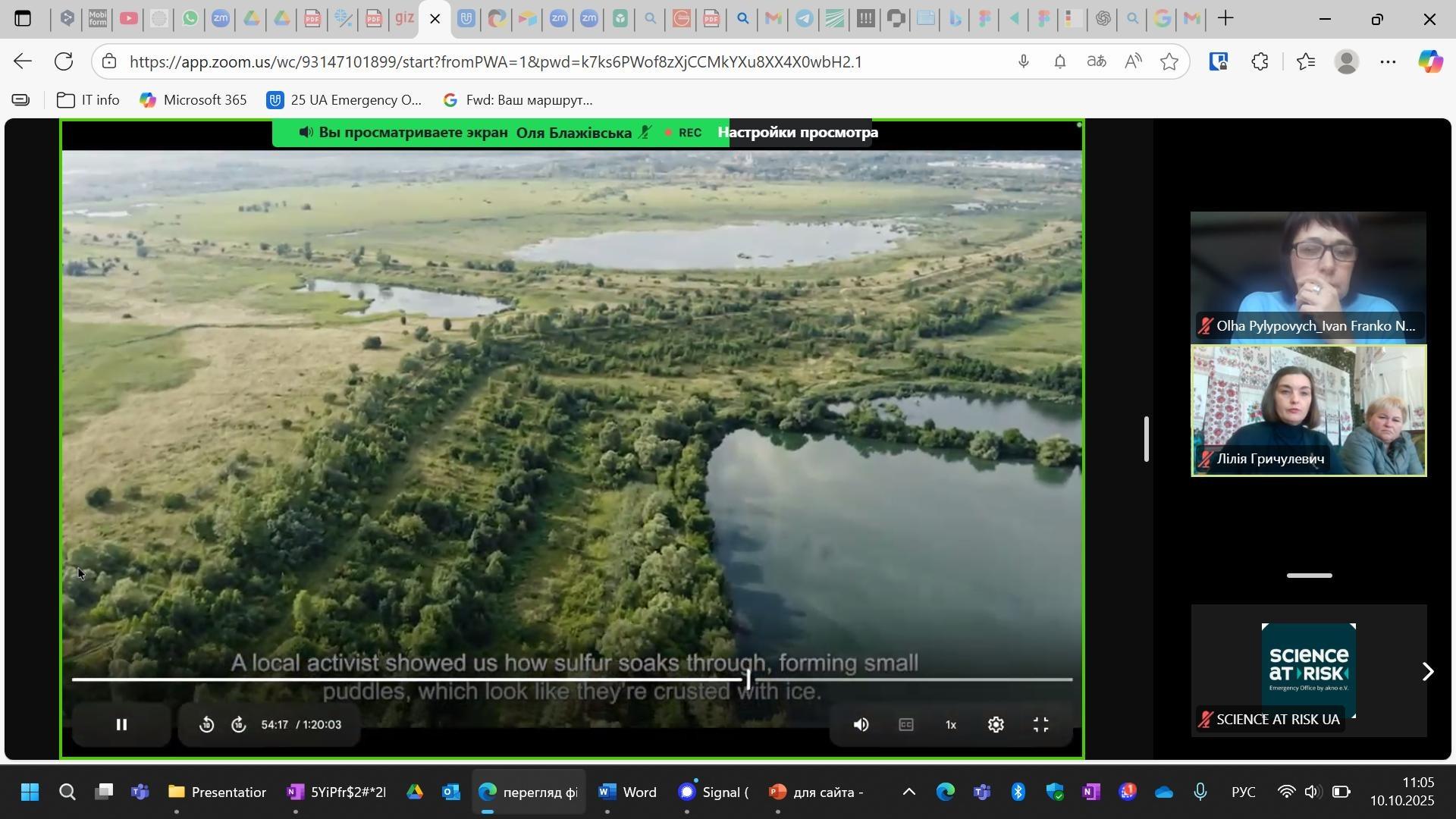Image resolution: width=1456 pixels, height=819 pixels.
Task: Open Copilot sidebar icon
Action: point(1430,62)
